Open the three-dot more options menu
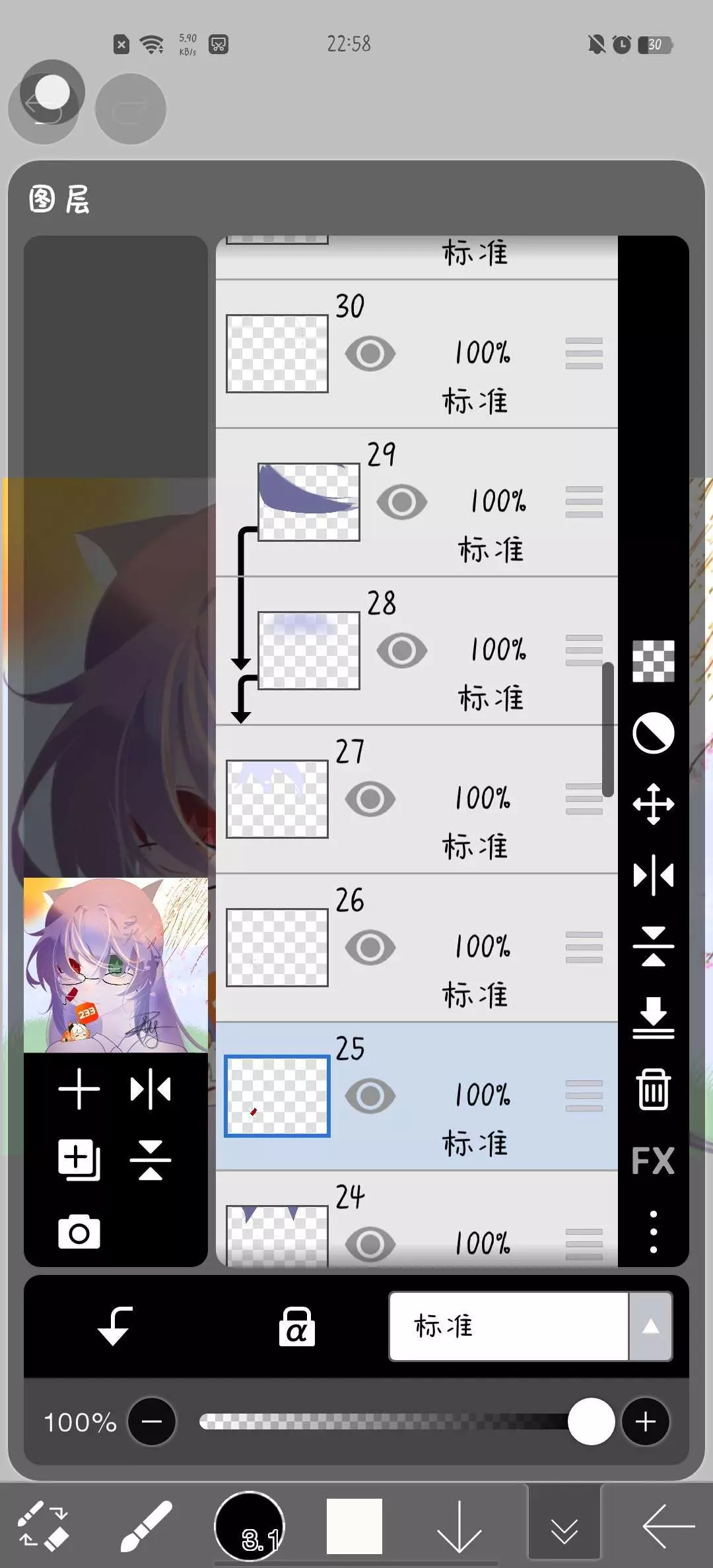Image resolution: width=713 pixels, height=1568 pixels. (x=654, y=1231)
